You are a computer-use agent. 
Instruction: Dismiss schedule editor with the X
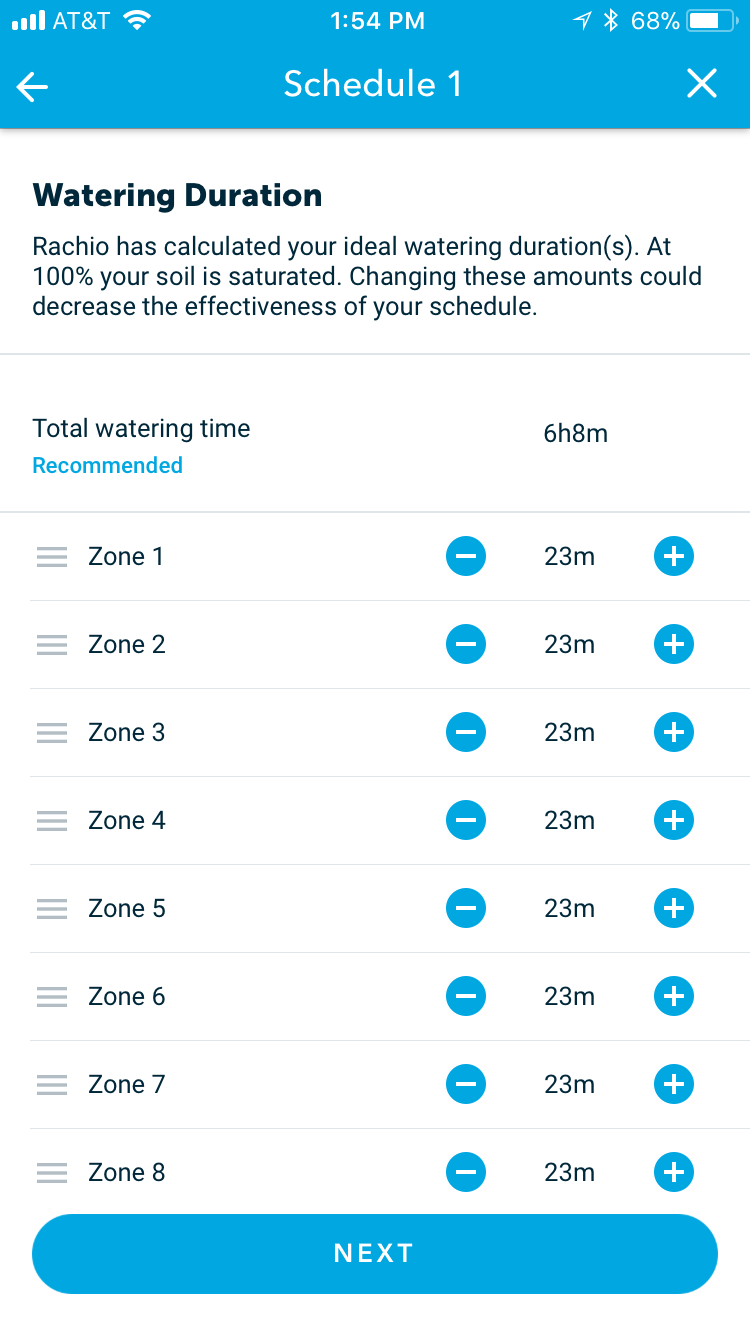point(702,84)
